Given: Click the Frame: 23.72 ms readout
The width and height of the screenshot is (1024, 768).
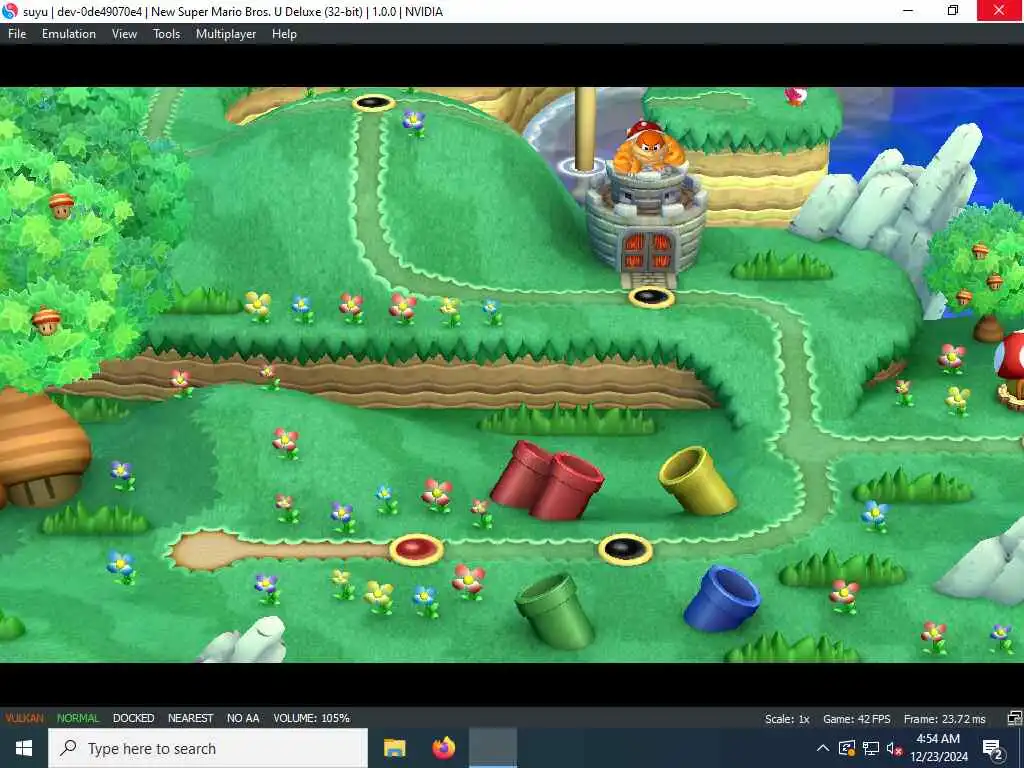Looking at the screenshot, I should 944,718.
